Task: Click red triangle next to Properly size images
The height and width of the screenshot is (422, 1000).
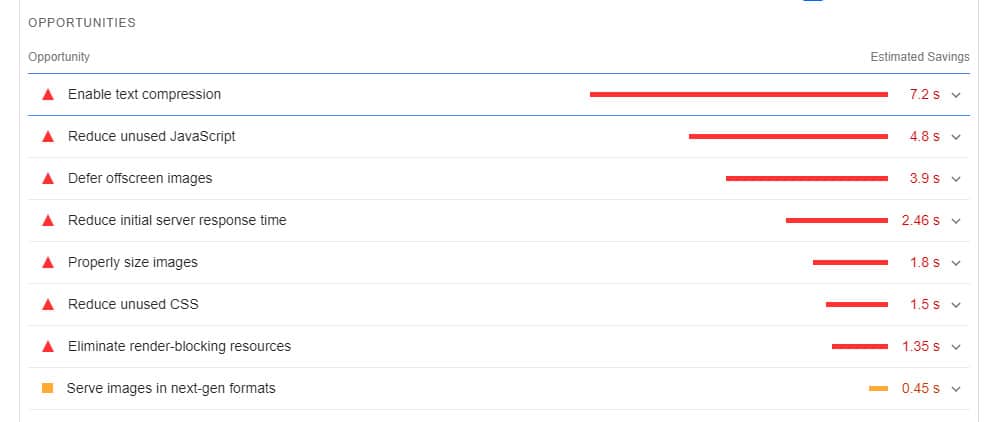Action: pyautogui.click(x=48, y=263)
